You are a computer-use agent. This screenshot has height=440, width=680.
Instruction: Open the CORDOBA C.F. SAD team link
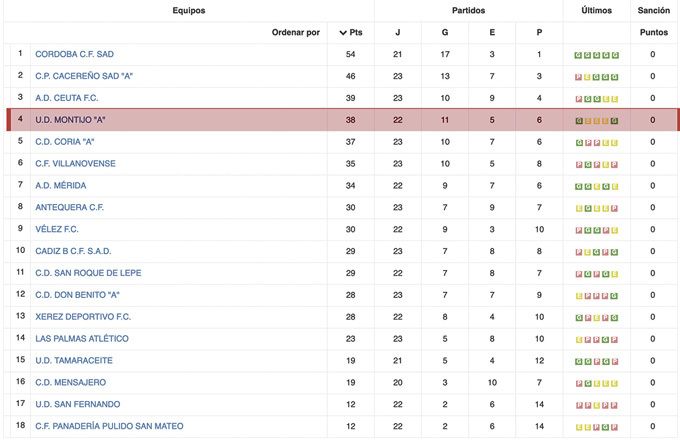click(x=75, y=54)
